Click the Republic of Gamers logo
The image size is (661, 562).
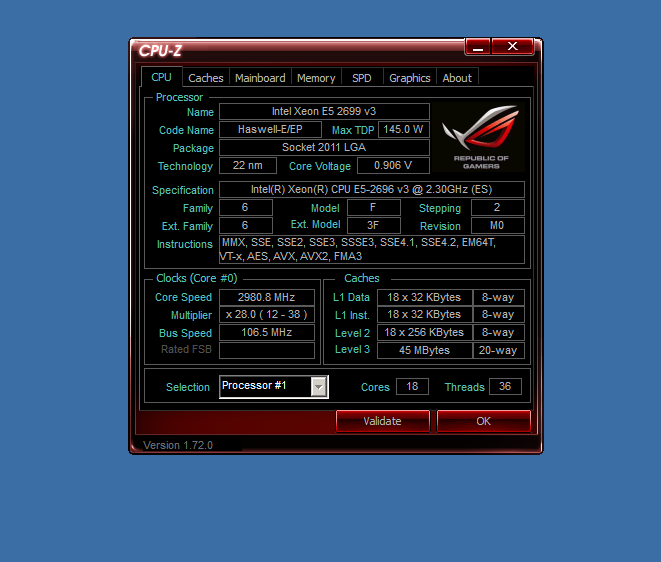478,137
